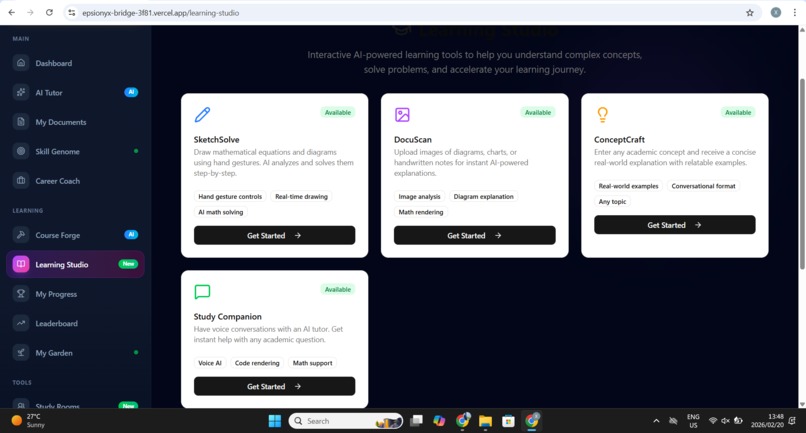The width and height of the screenshot is (806, 433).
Task: Navigate to My Documents
Action: coord(75,122)
